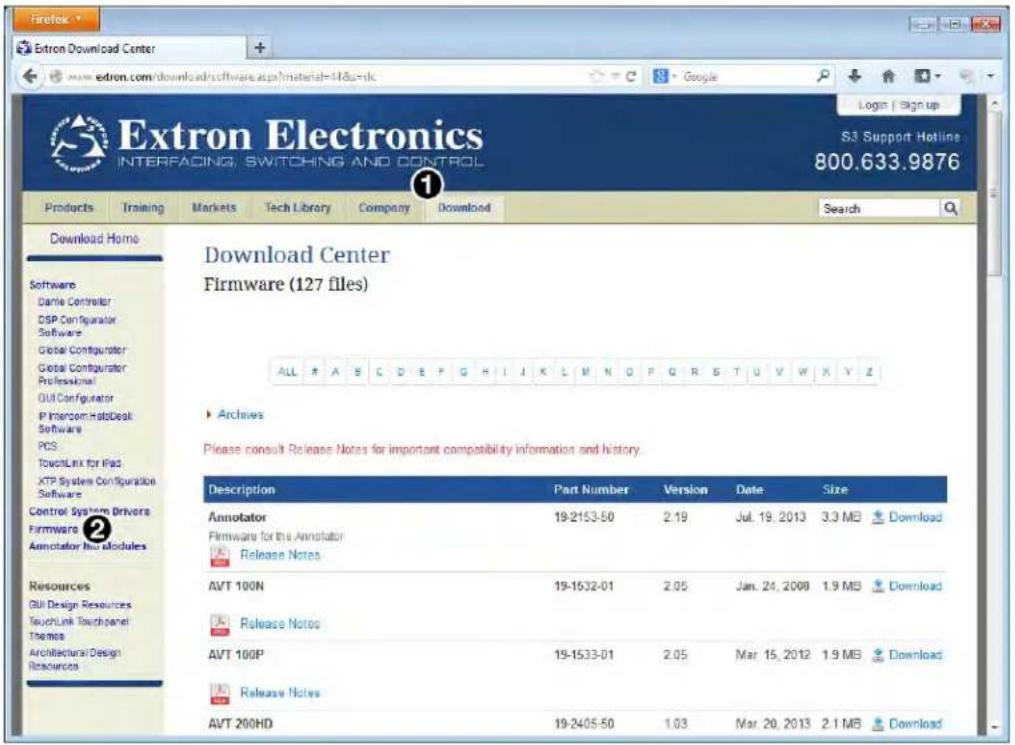The height and width of the screenshot is (745, 1015).
Task: Select the AVT 200HD row title
Action: pyautogui.click(x=240, y=724)
